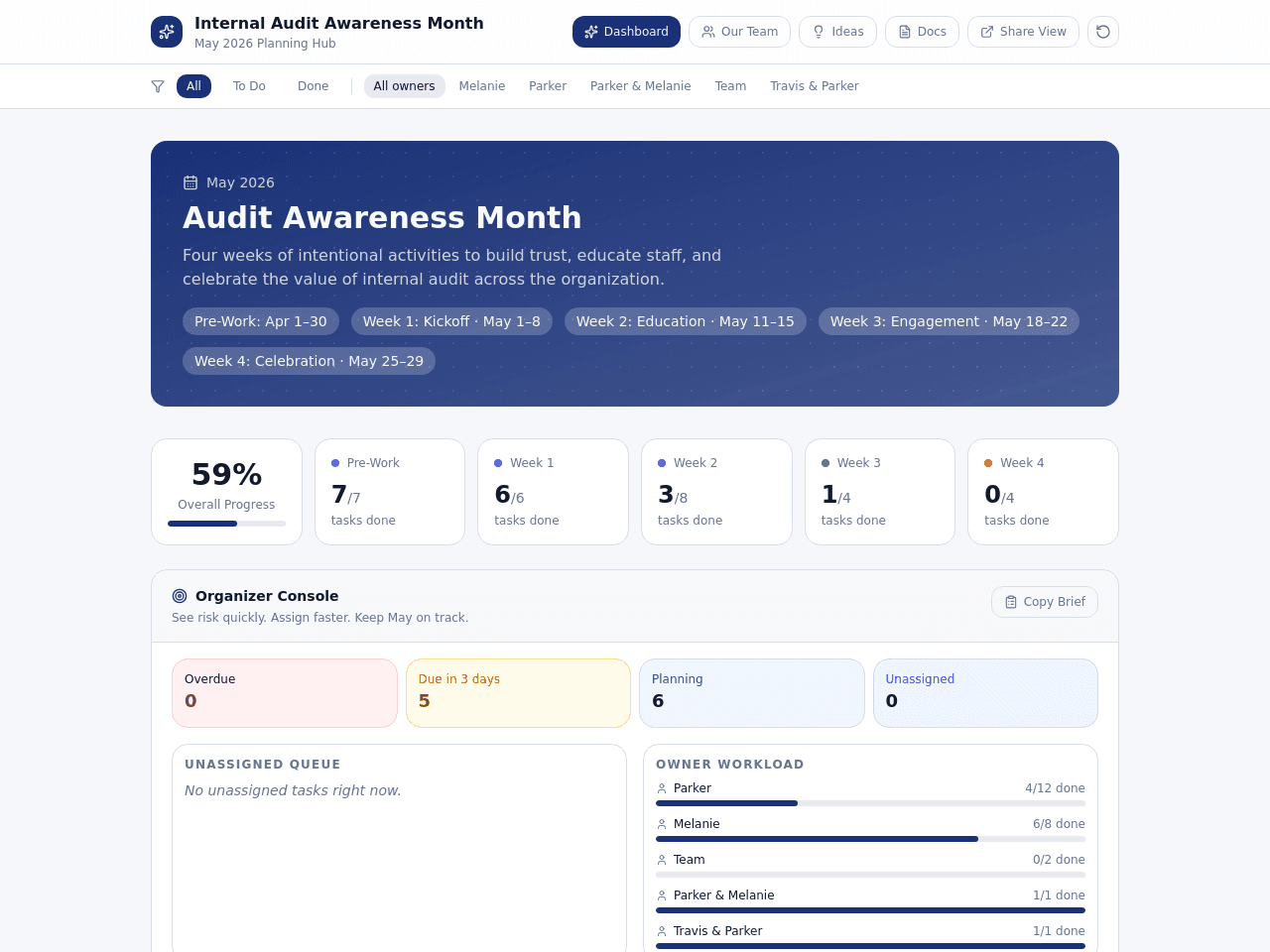Click Melanie's workload progress bar

click(870, 839)
